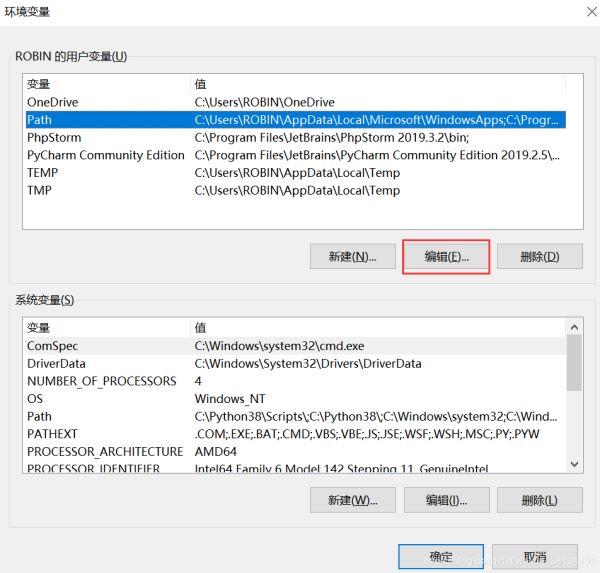Select the TEMP user variable
This screenshot has height=573, width=600.
point(296,173)
